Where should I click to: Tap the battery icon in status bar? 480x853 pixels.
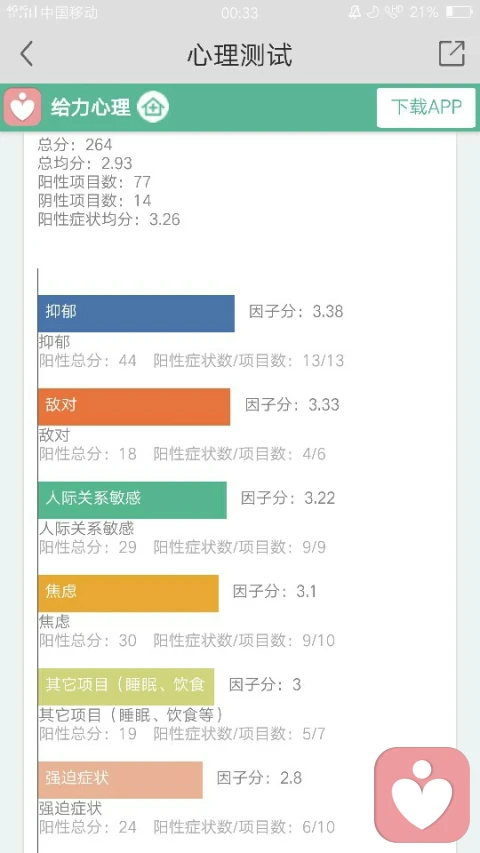(x=459, y=11)
